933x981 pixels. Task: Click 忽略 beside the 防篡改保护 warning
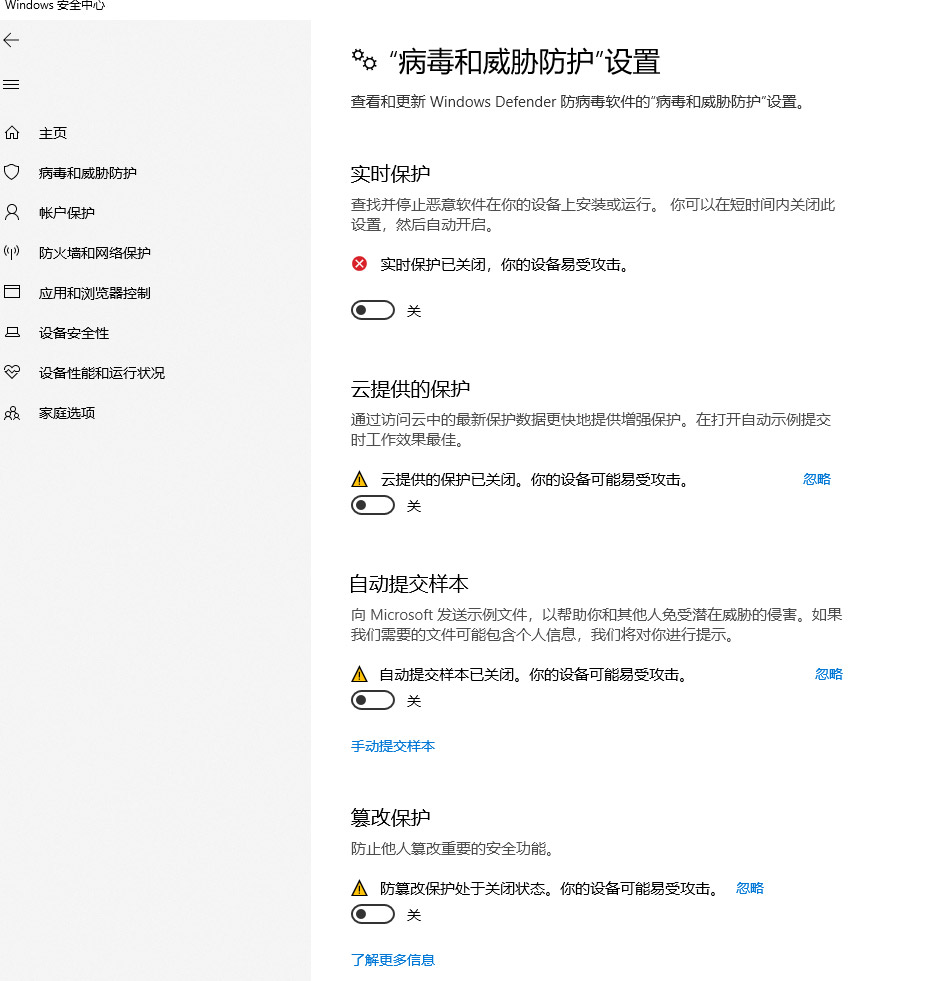point(749,888)
